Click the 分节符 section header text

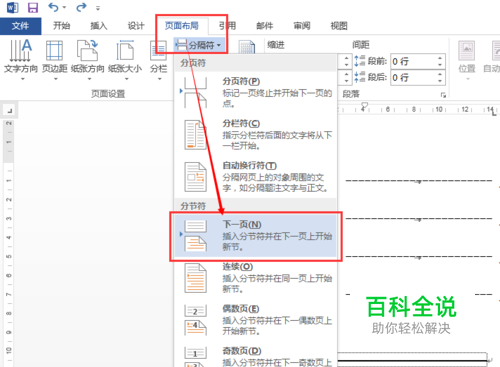[193, 206]
